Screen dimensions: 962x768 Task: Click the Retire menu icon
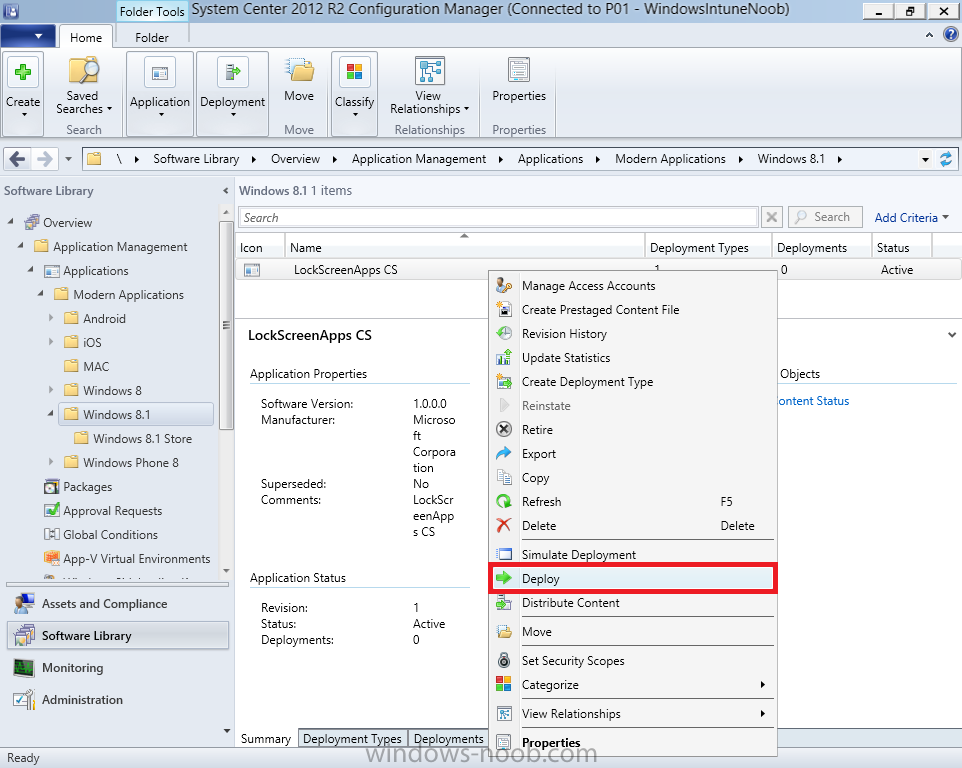click(x=504, y=429)
